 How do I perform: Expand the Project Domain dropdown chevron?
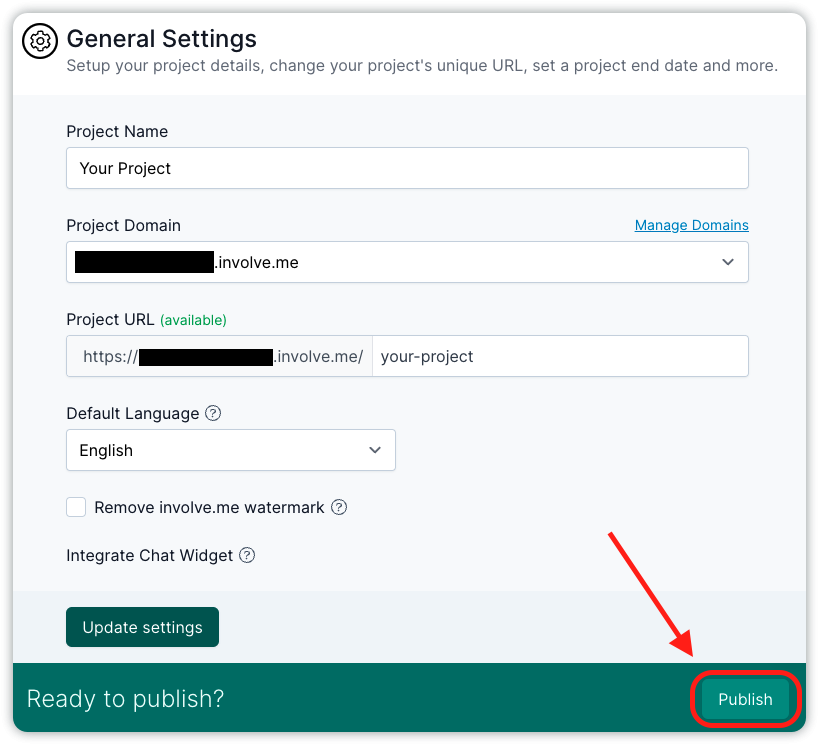[728, 262]
